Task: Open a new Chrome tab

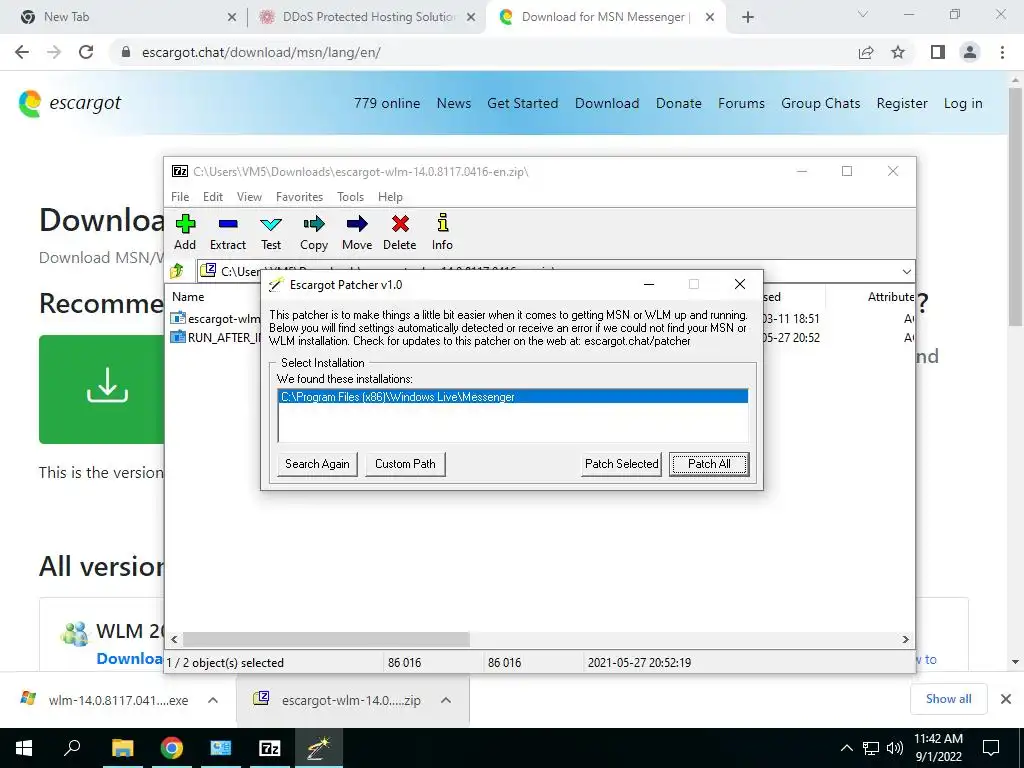Action: (748, 17)
